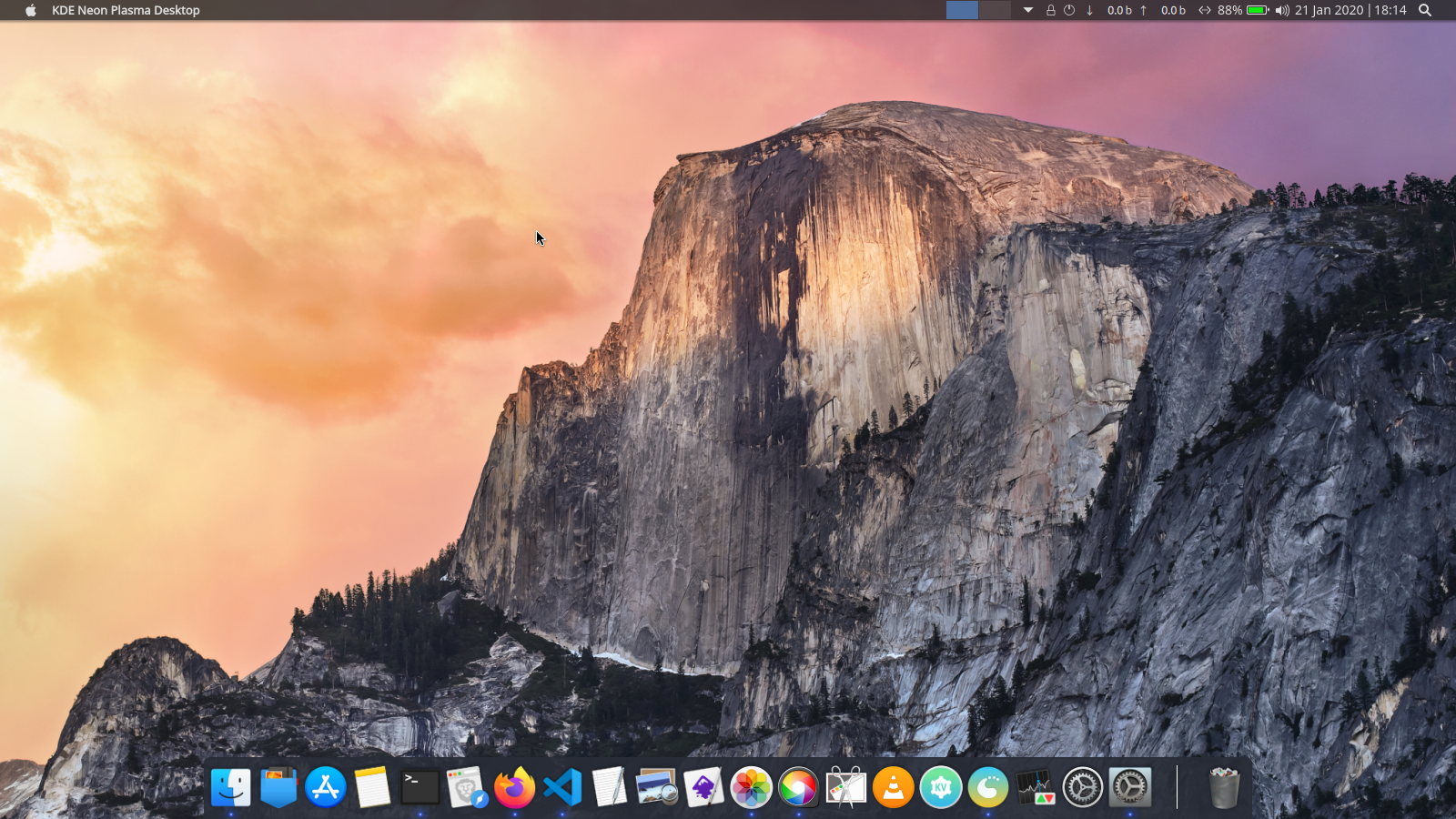Launch Inkscape from the dock
This screenshot has height=819, width=1456.
coord(704,787)
